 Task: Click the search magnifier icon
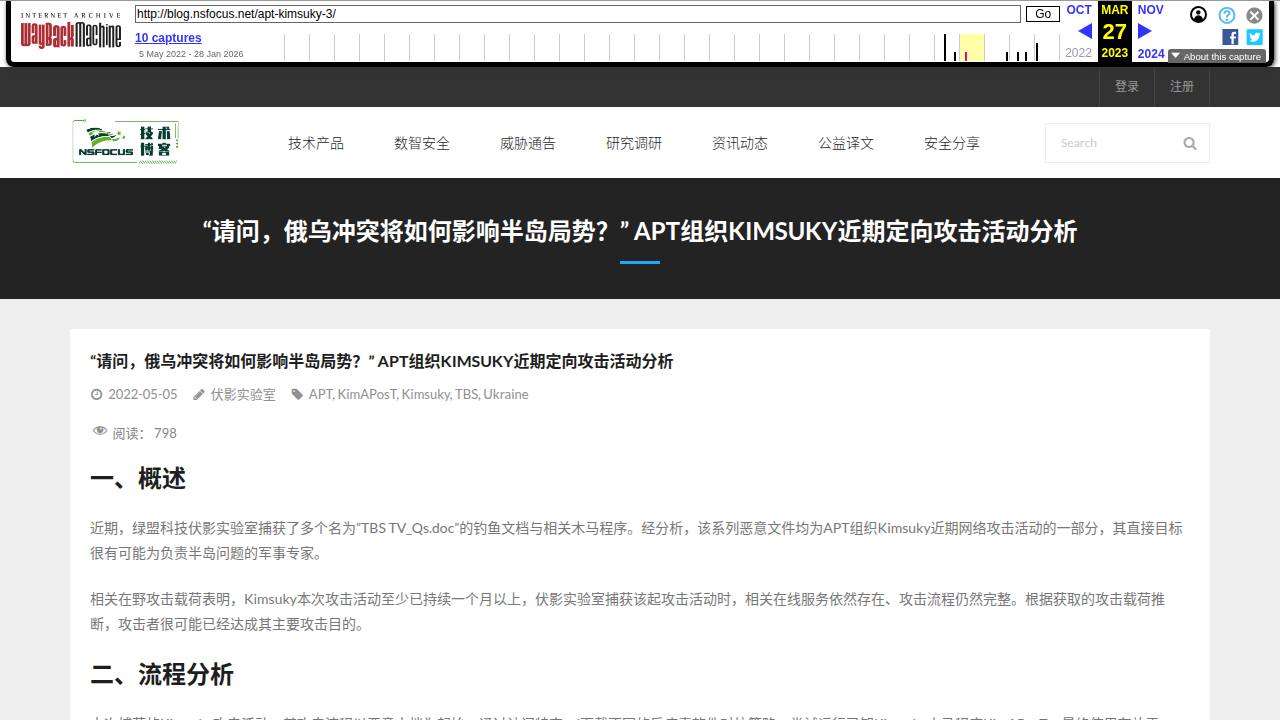coord(1190,143)
